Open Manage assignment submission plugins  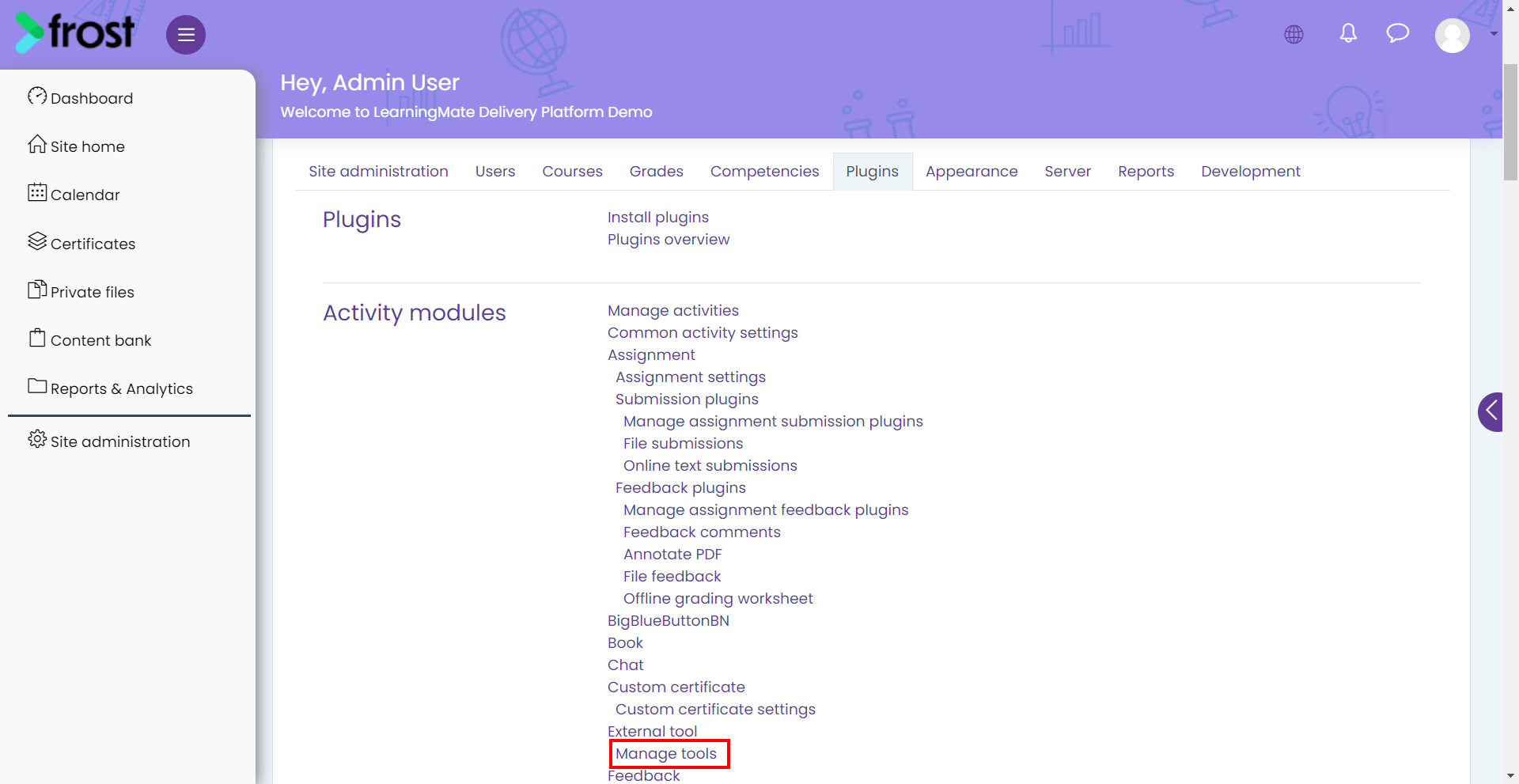coord(773,422)
